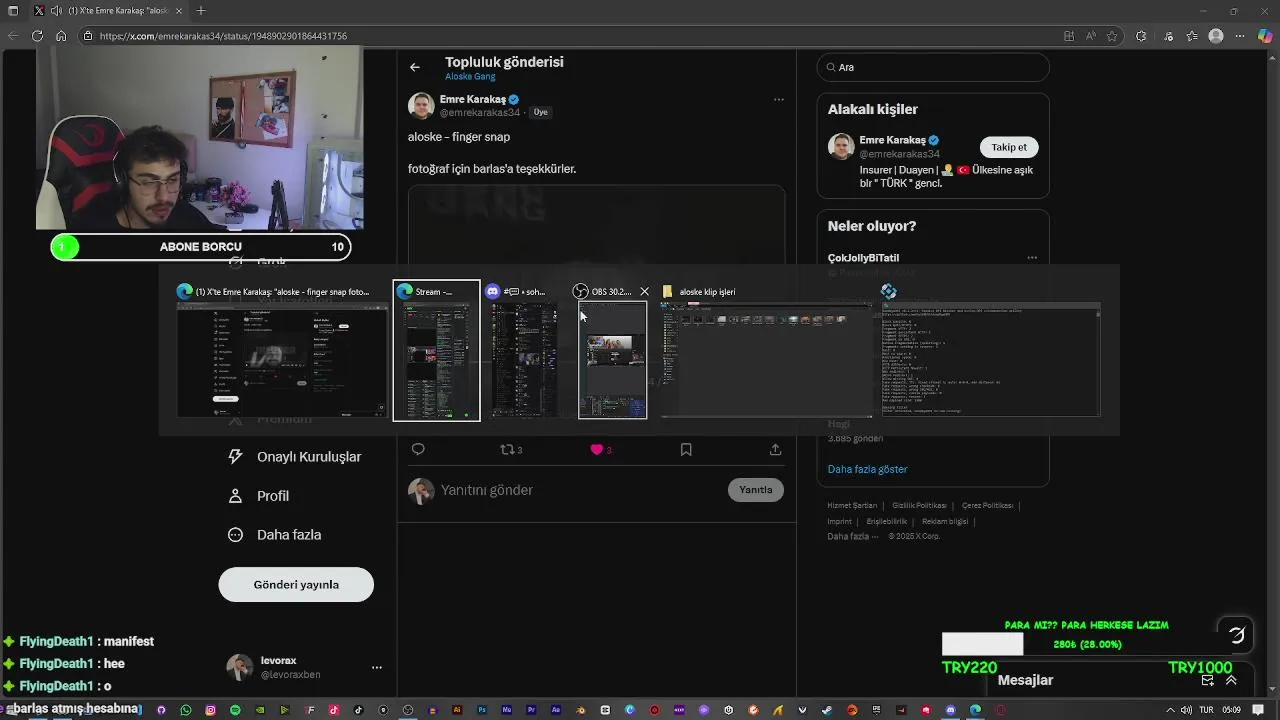
Task: Go back using the arrow beside Topluluk gönderisi
Action: 415,67
